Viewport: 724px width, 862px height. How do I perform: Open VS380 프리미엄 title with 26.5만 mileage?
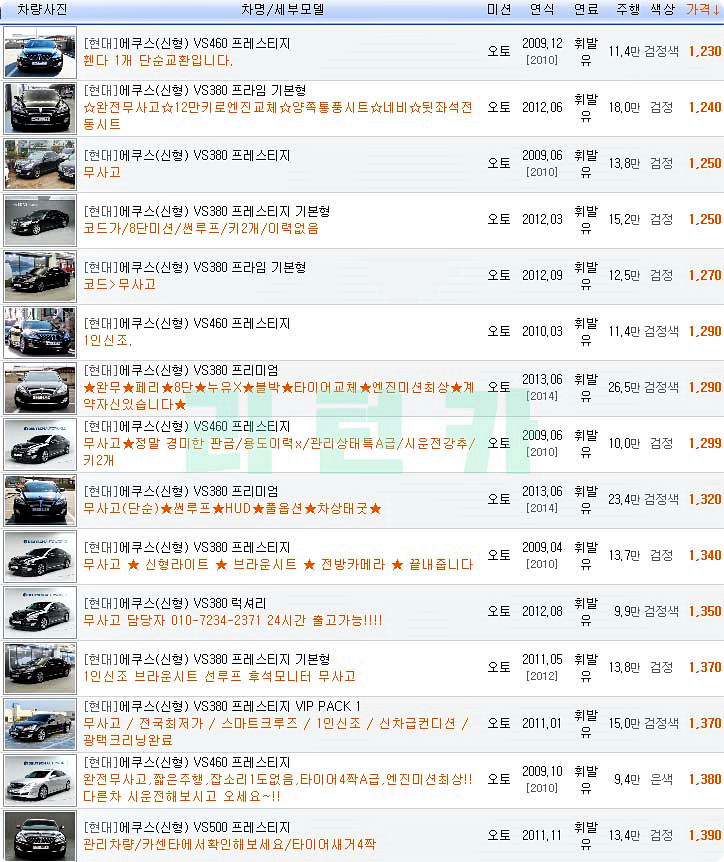181,371
